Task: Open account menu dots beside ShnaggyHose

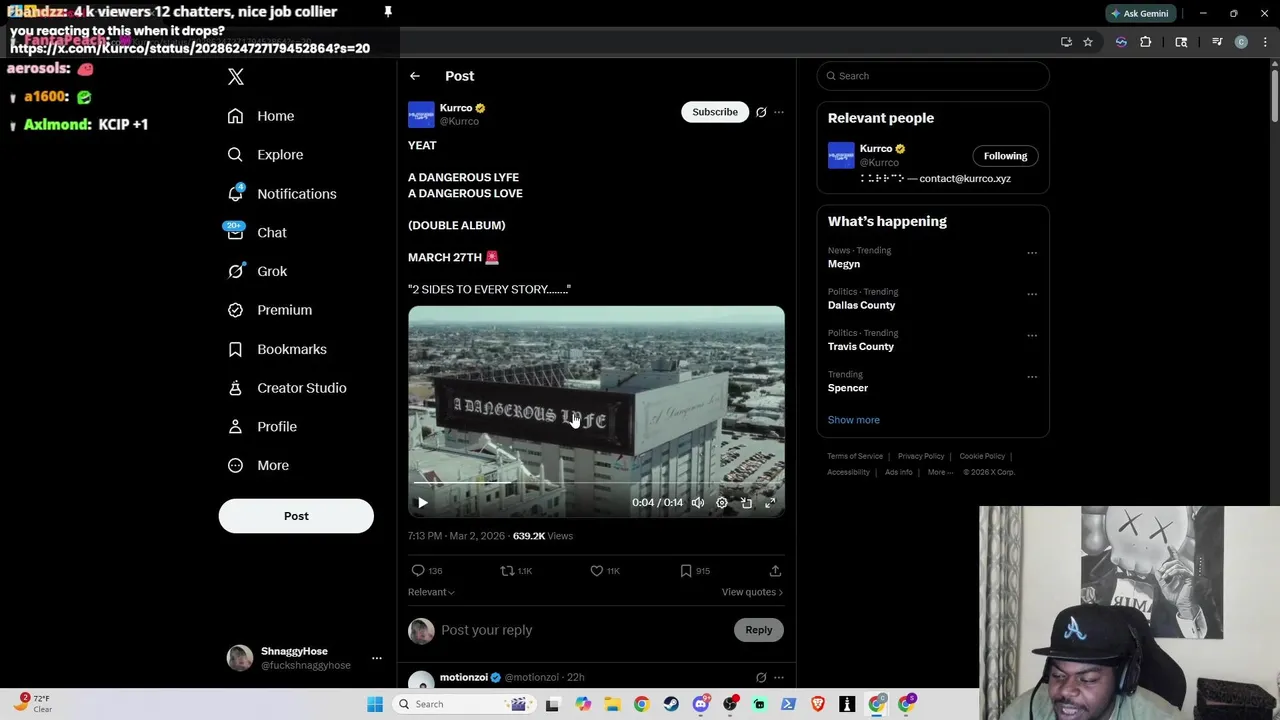Action: point(377,658)
